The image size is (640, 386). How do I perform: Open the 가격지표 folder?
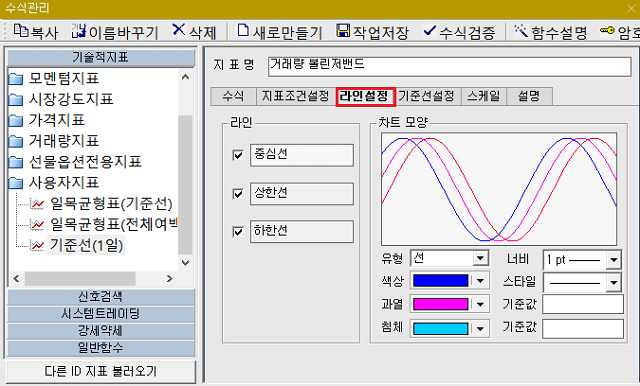click(47, 120)
